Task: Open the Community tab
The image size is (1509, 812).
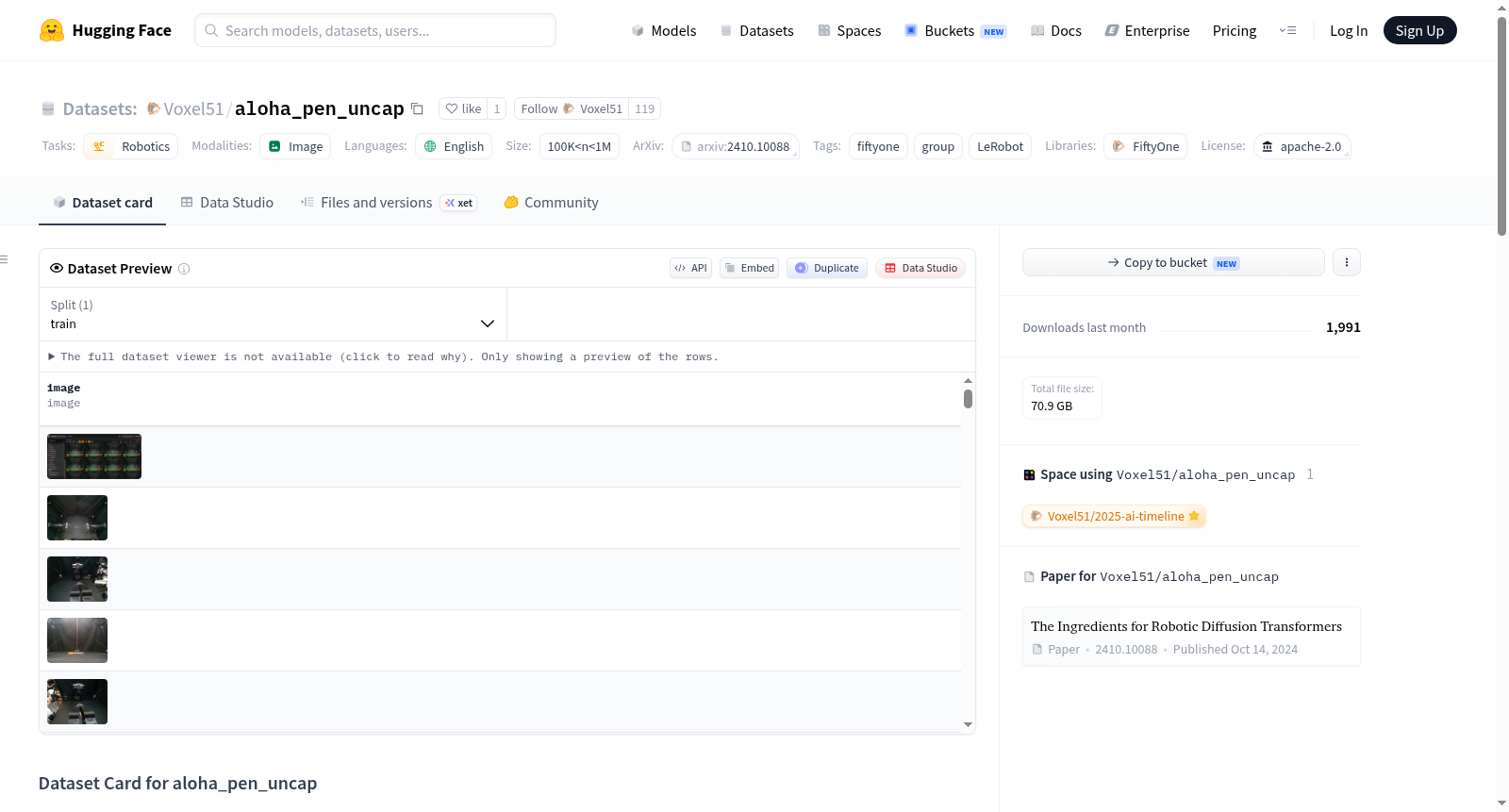Action: click(551, 203)
